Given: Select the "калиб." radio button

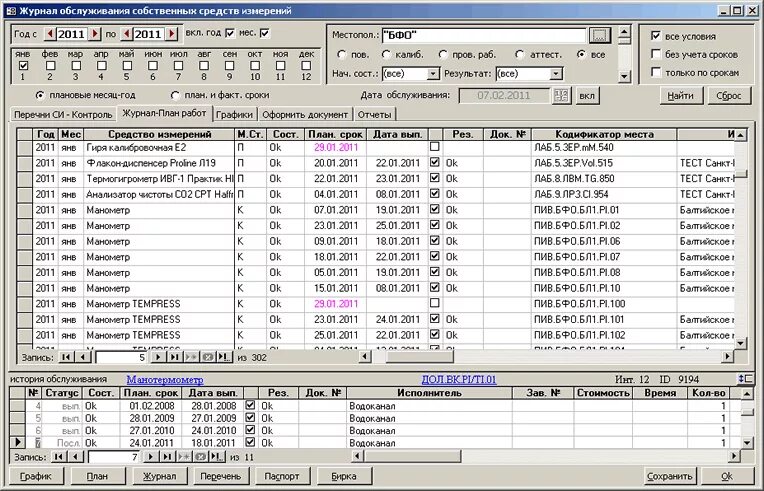Looking at the screenshot, I should coord(386,55).
